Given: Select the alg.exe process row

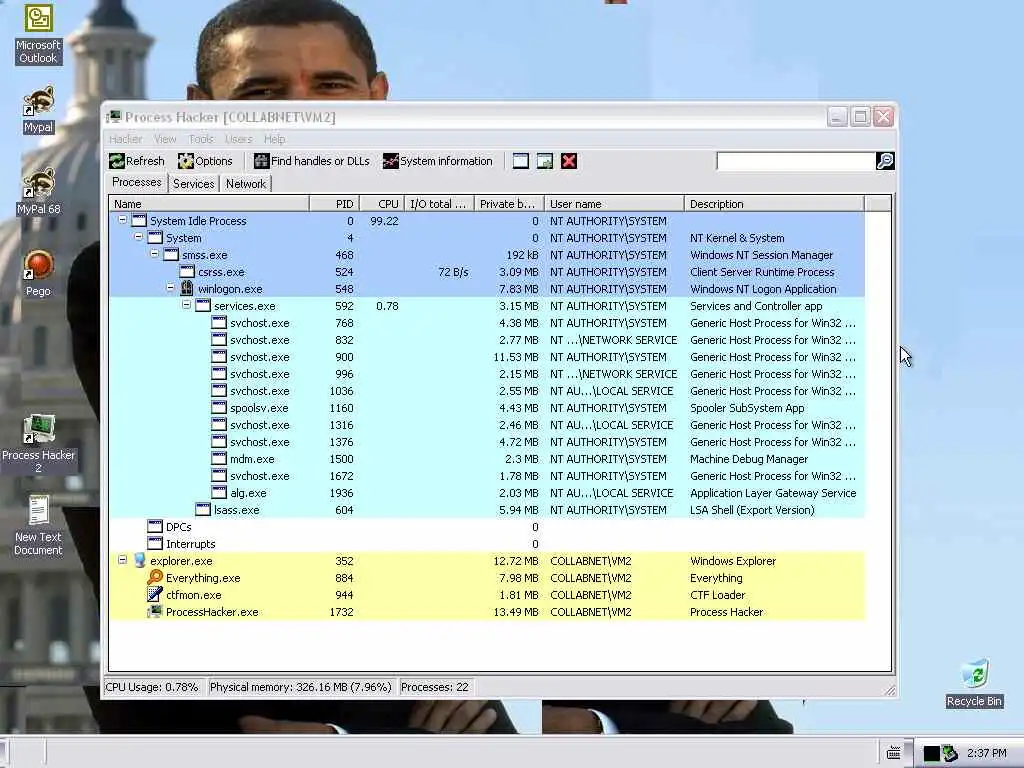Looking at the screenshot, I should tap(487, 492).
